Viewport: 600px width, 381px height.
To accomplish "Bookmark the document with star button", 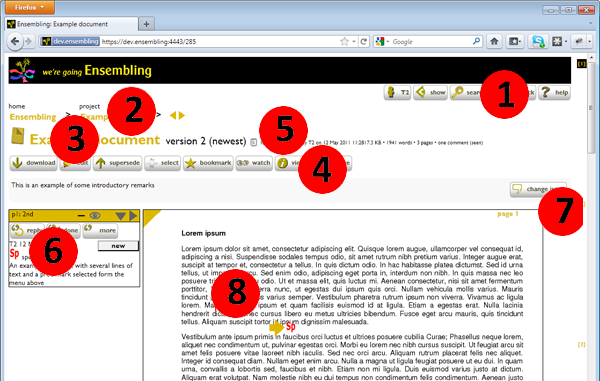I will [x=208, y=163].
